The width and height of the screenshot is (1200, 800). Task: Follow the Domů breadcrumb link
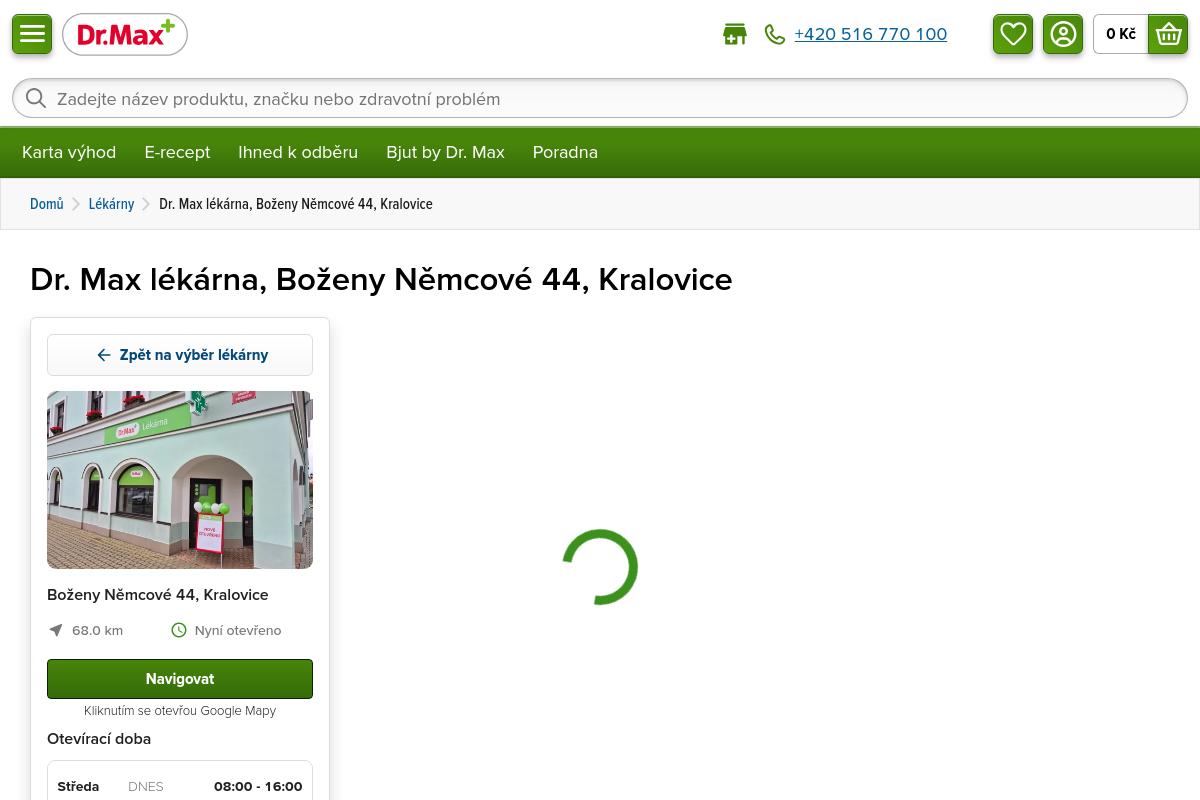pos(47,204)
